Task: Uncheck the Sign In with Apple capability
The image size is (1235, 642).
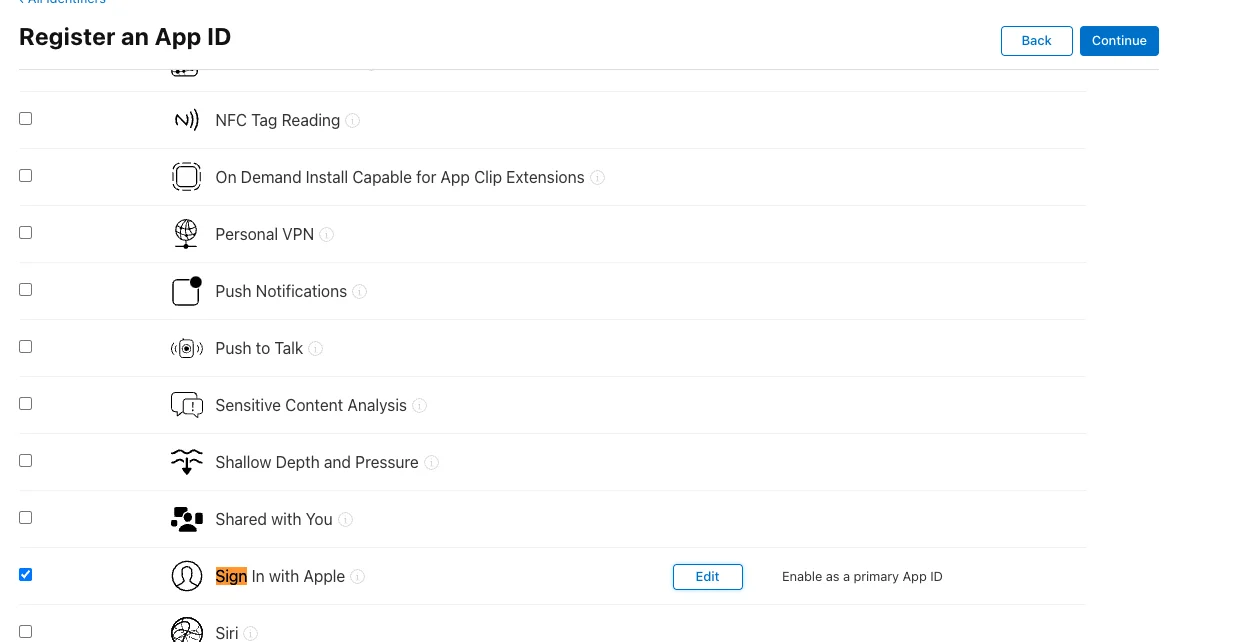Action: click(x=25, y=574)
